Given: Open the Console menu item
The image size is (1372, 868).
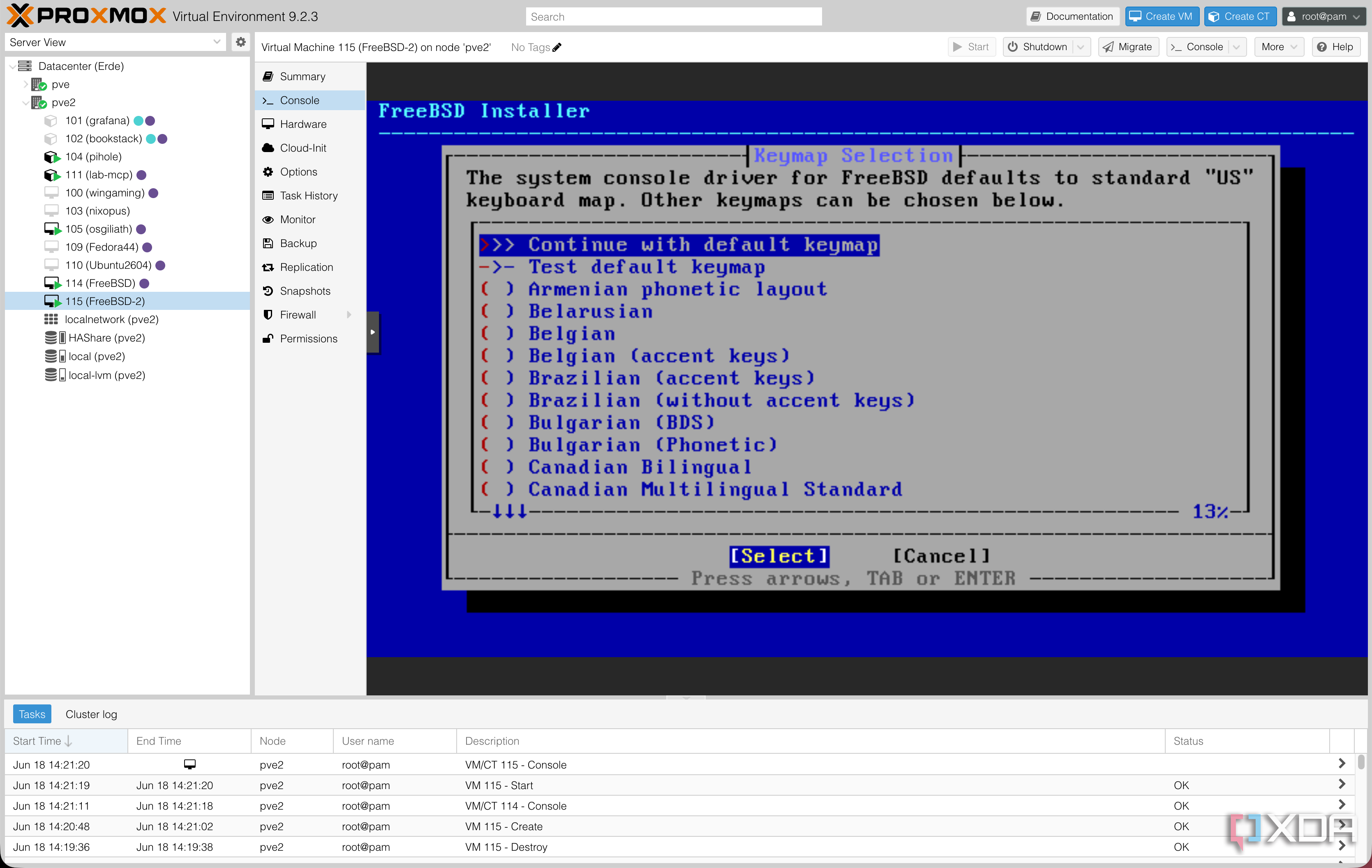Looking at the screenshot, I should point(310,100).
